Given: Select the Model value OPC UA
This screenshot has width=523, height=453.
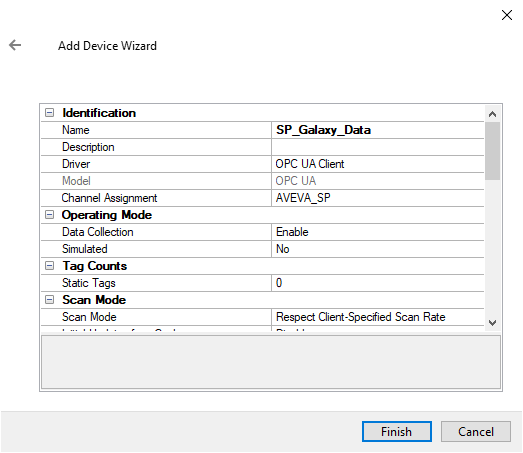Looking at the screenshot, I should point(378,181).
